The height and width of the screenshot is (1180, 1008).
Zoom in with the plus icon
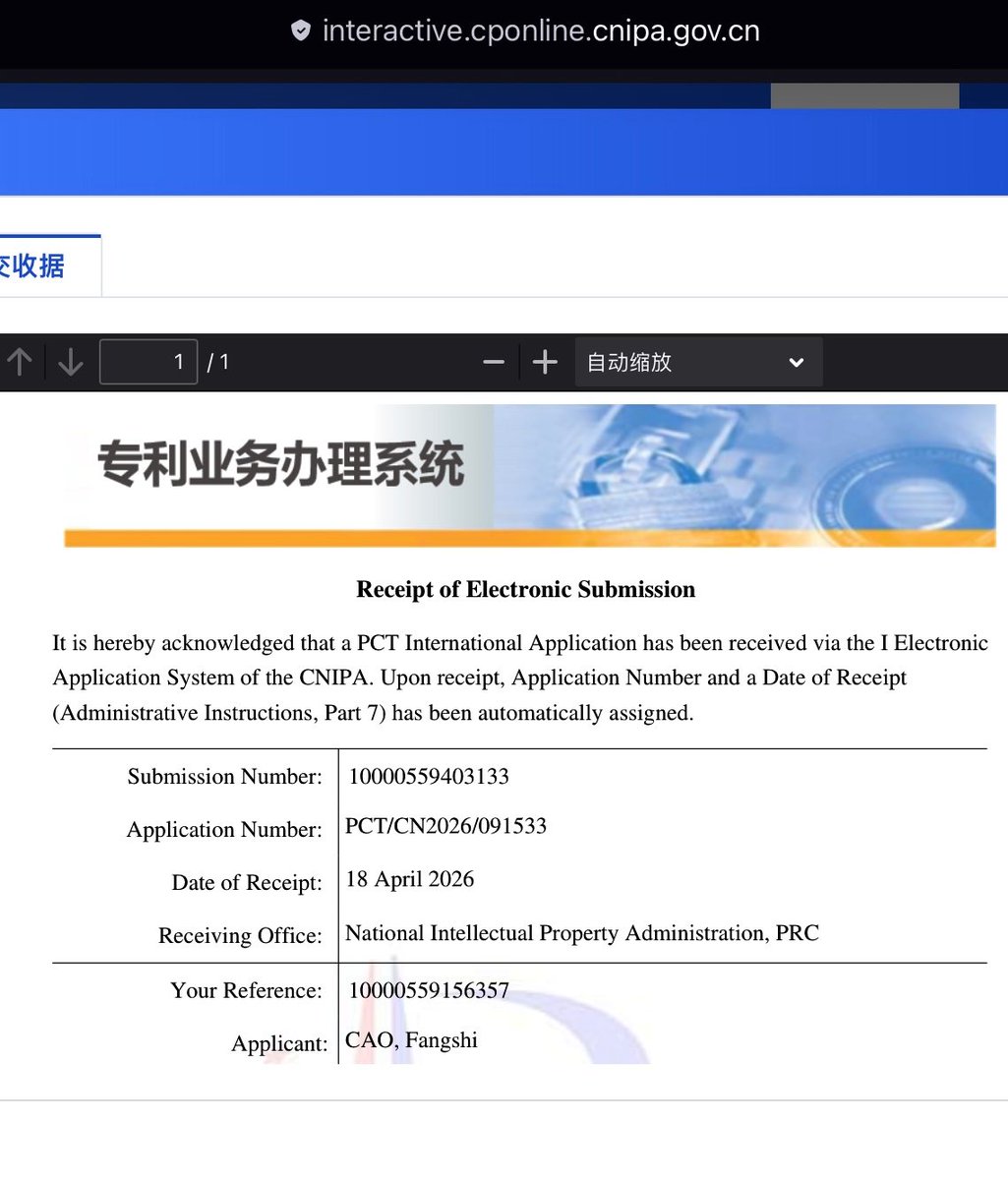[x=544, y=362]
